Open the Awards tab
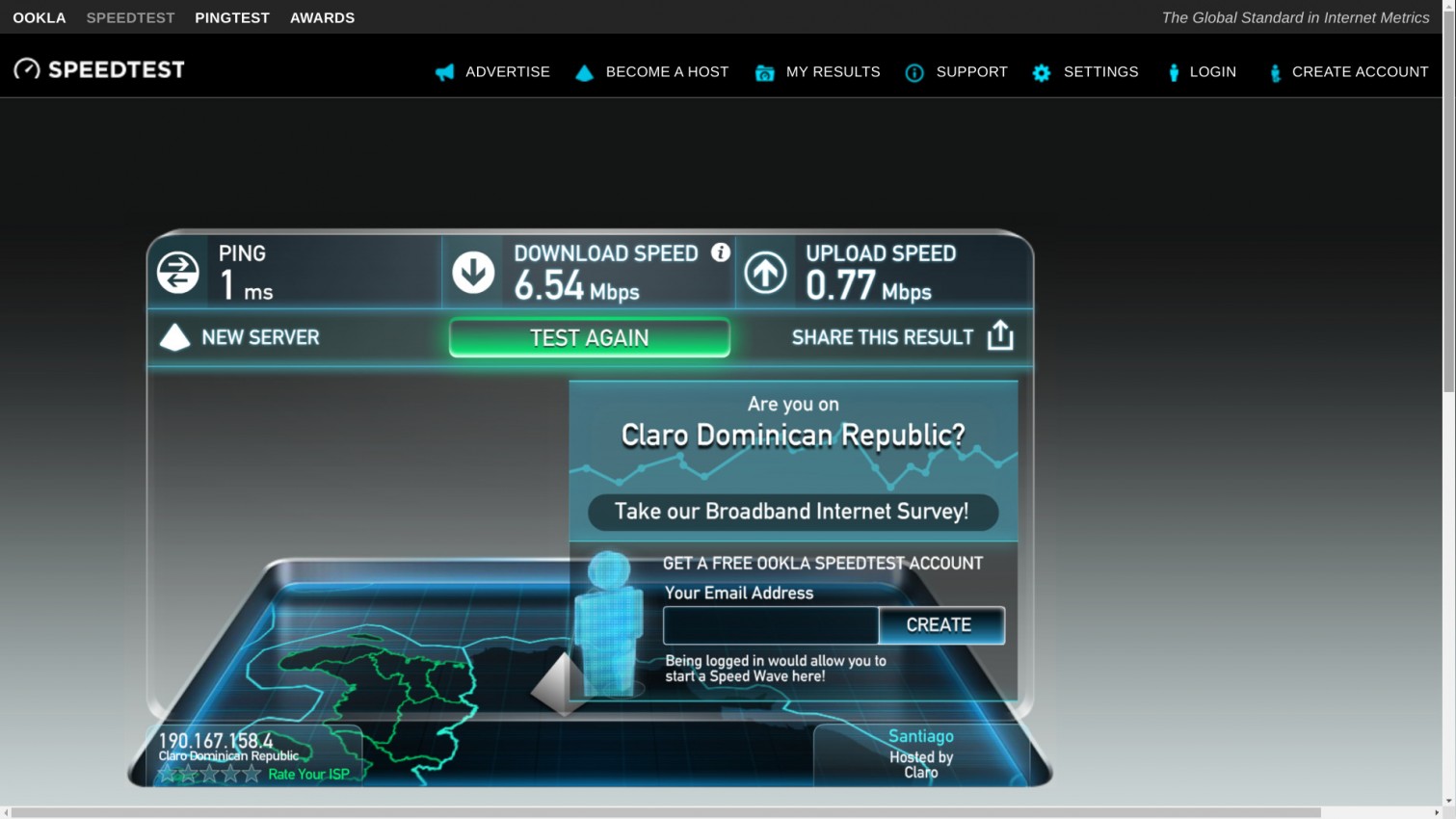 click(x=322, y=17)
